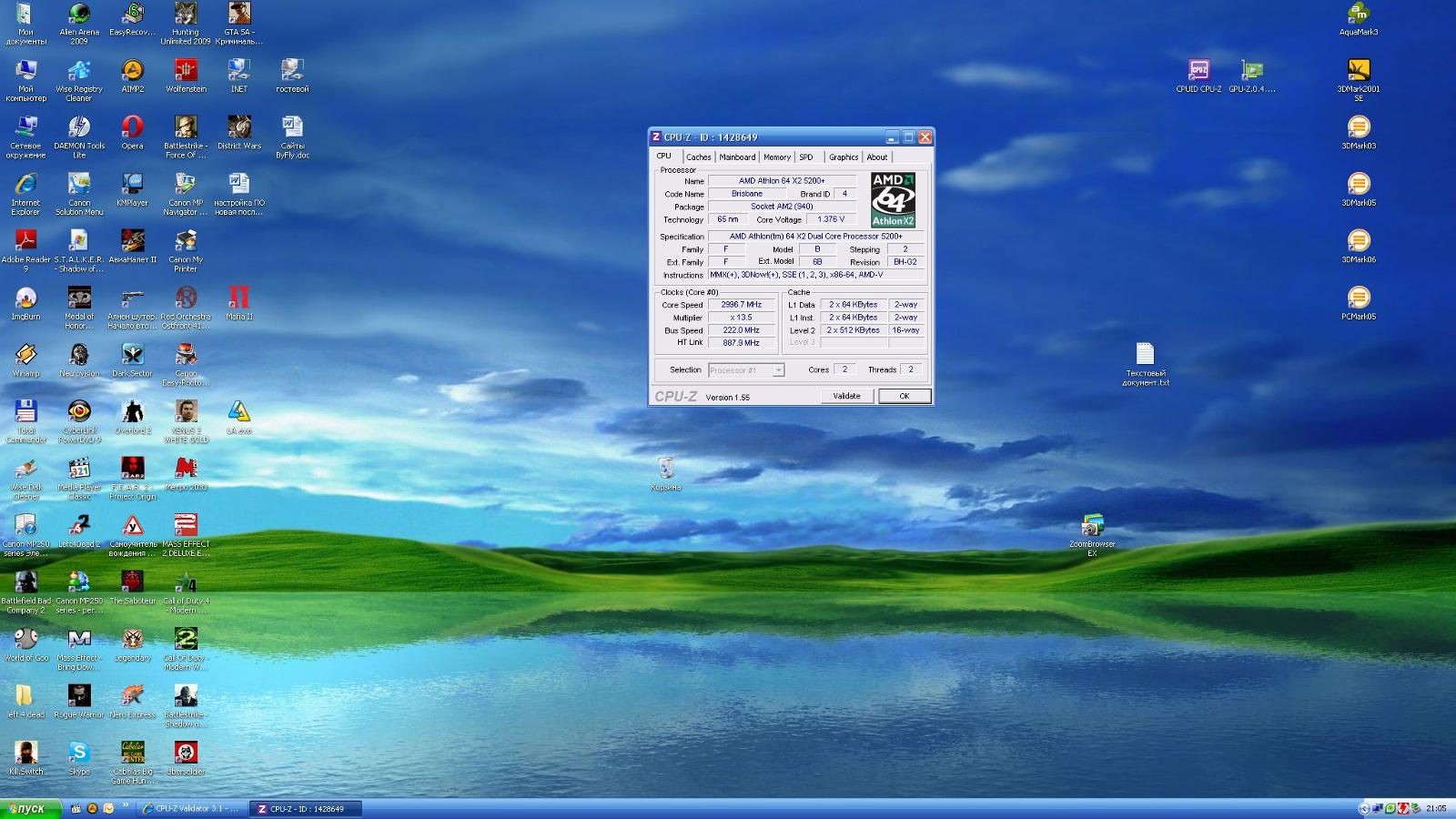1456x819 pixels.
Task: Select the 3DMark03 desktop icon
Action: [1359, 134]
